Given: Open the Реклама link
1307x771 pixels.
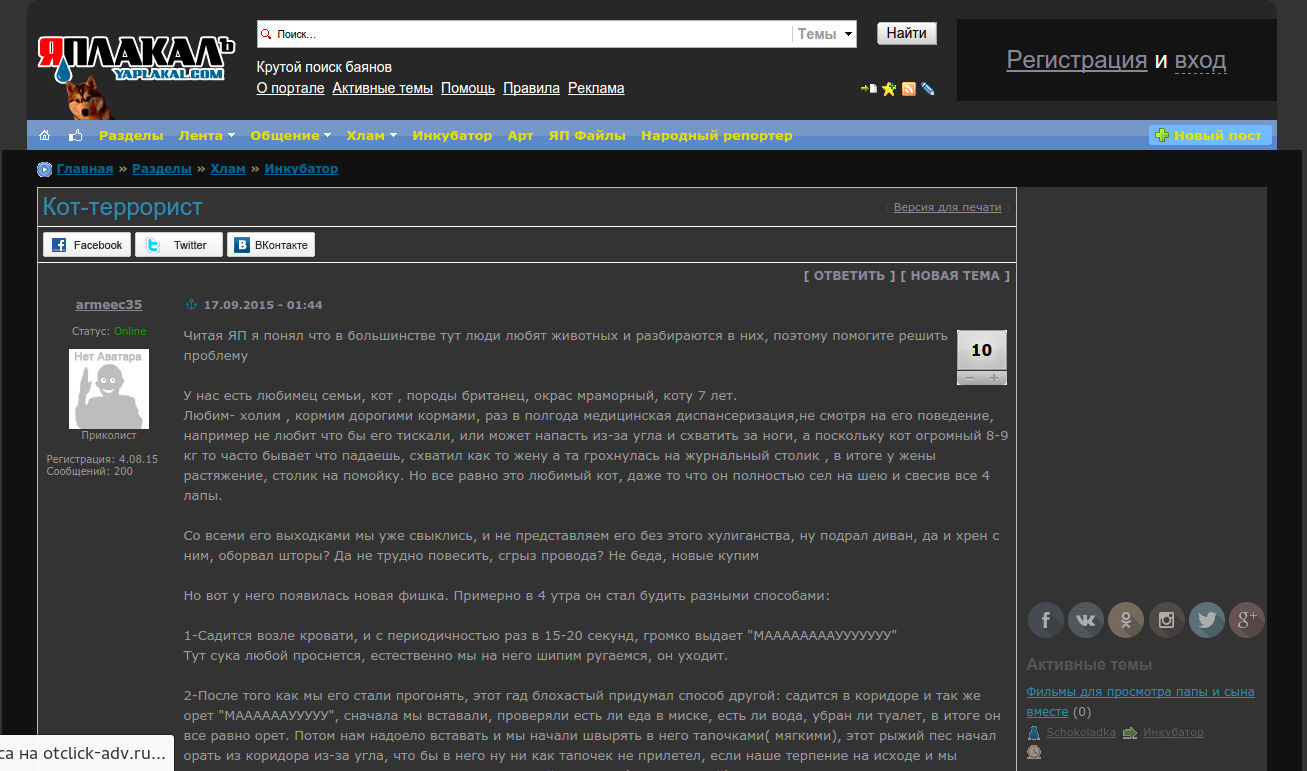Looking at the screenshot, I should (596, 88).
